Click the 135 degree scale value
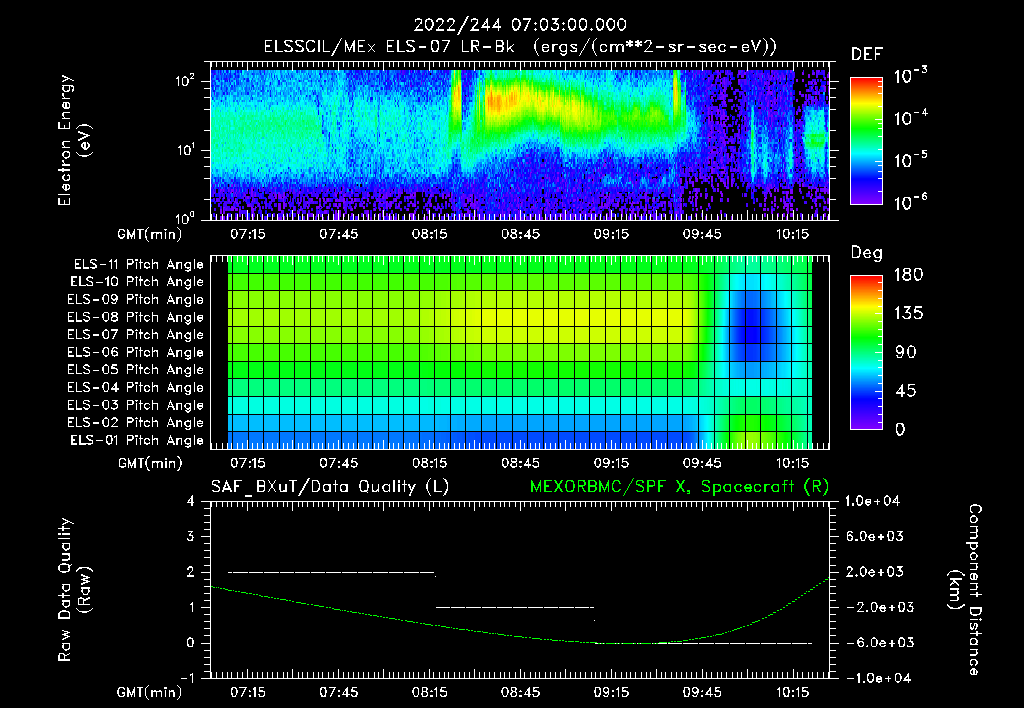The image size is (1024, 708). [x=908, y=314]
